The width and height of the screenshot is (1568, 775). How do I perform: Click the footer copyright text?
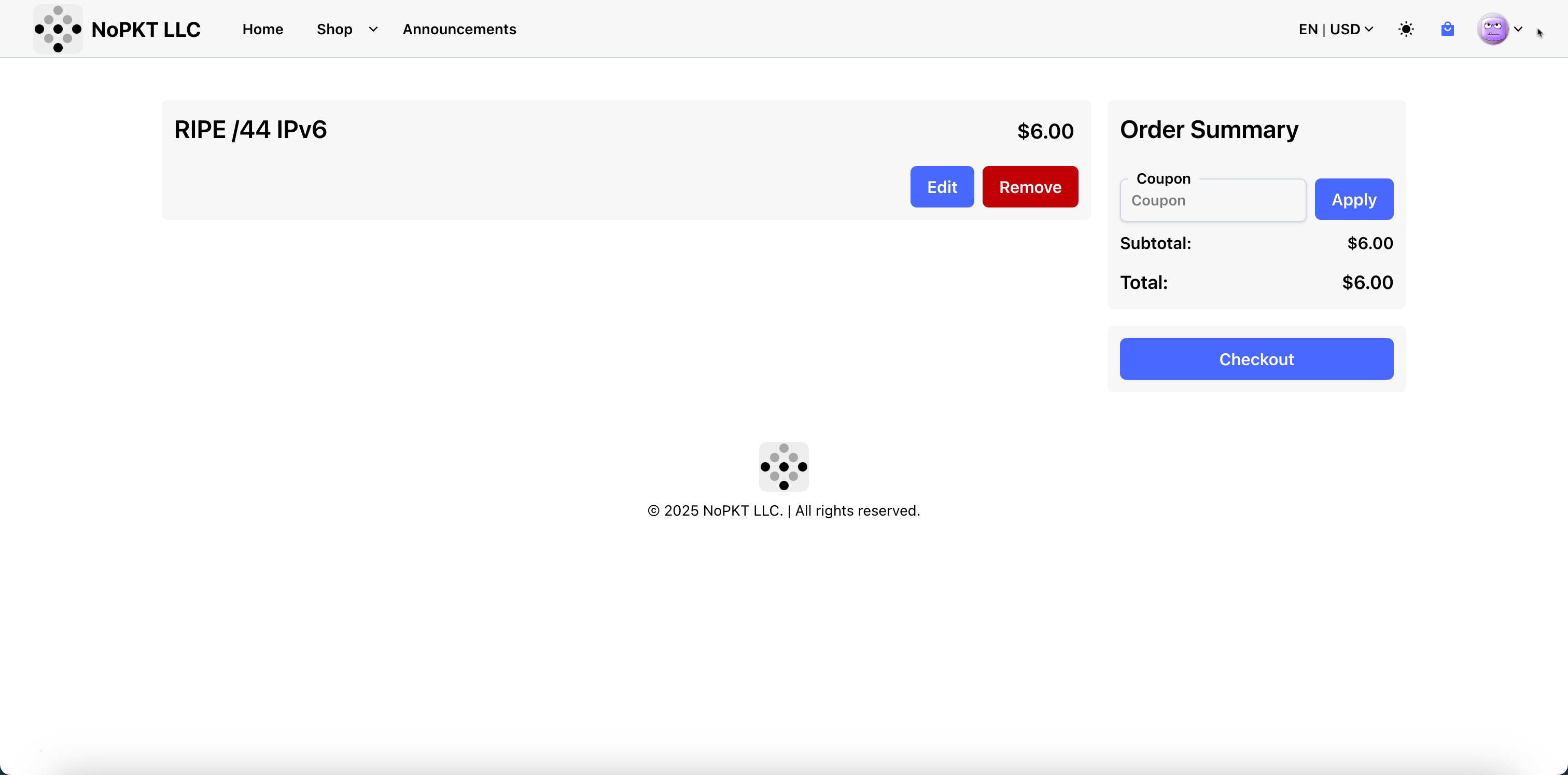click(783, 511)
